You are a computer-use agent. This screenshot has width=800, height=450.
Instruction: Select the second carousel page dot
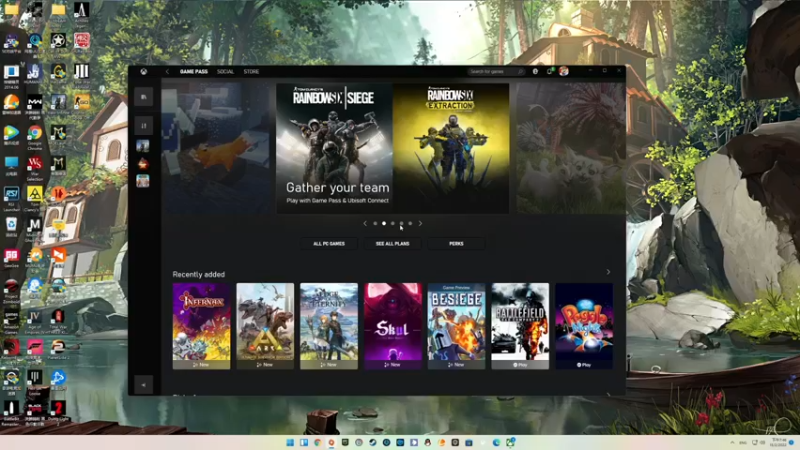point(384,223)
